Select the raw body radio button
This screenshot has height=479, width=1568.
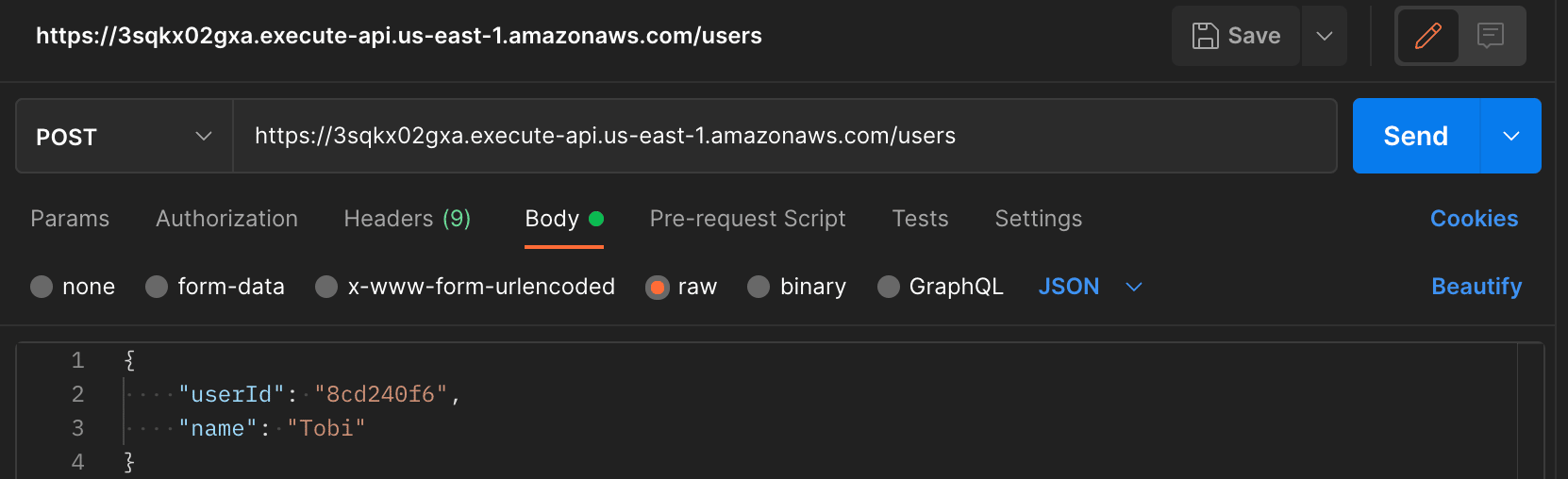(657, 287)
